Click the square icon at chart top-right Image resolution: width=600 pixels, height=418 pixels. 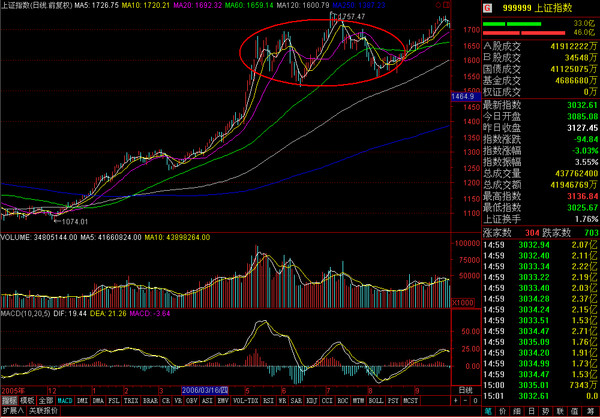(446, 5)
